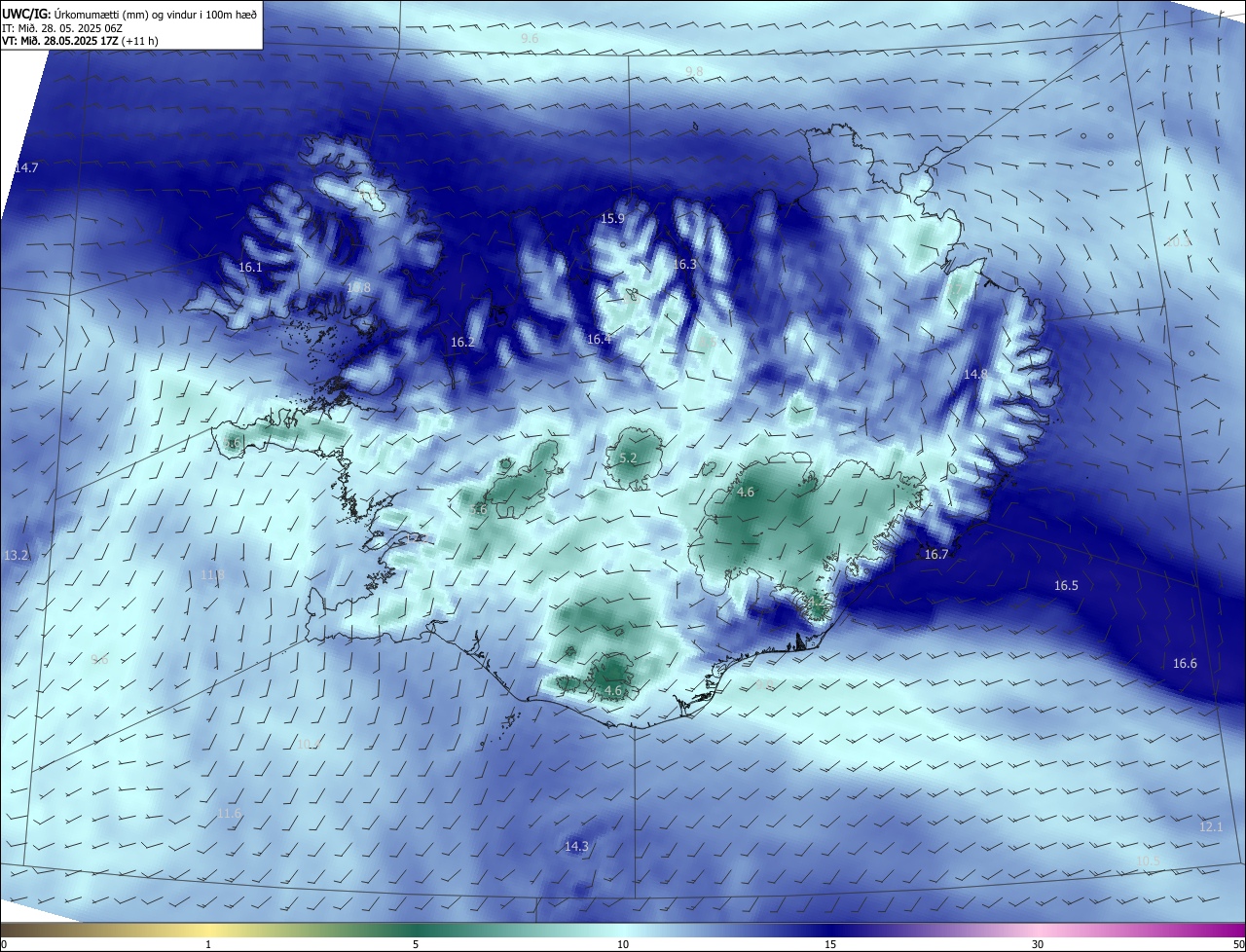Select the 16.4 value label

pos(600,340)
